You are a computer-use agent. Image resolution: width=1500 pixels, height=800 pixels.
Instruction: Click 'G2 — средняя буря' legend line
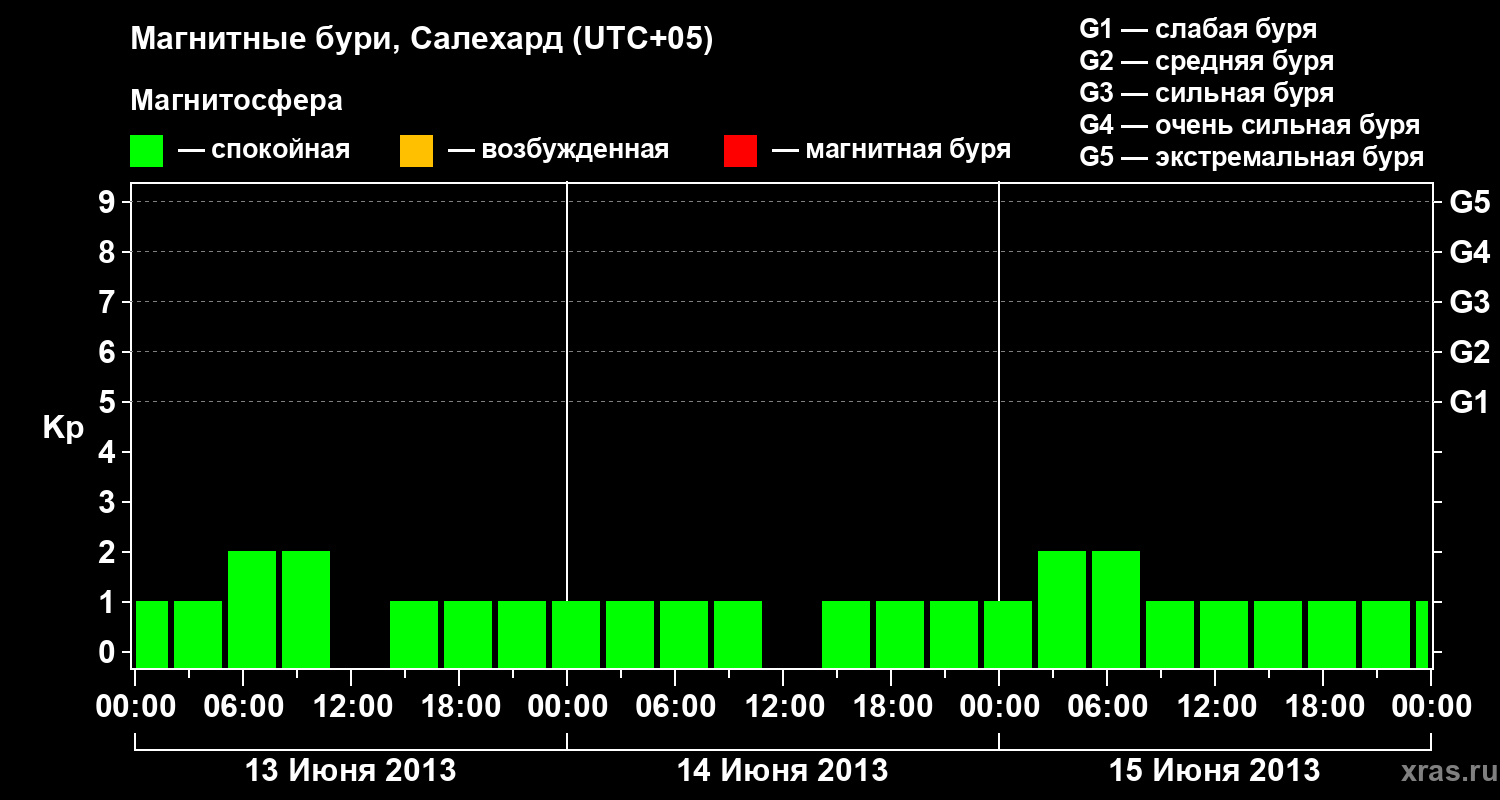pos(1207,61)
